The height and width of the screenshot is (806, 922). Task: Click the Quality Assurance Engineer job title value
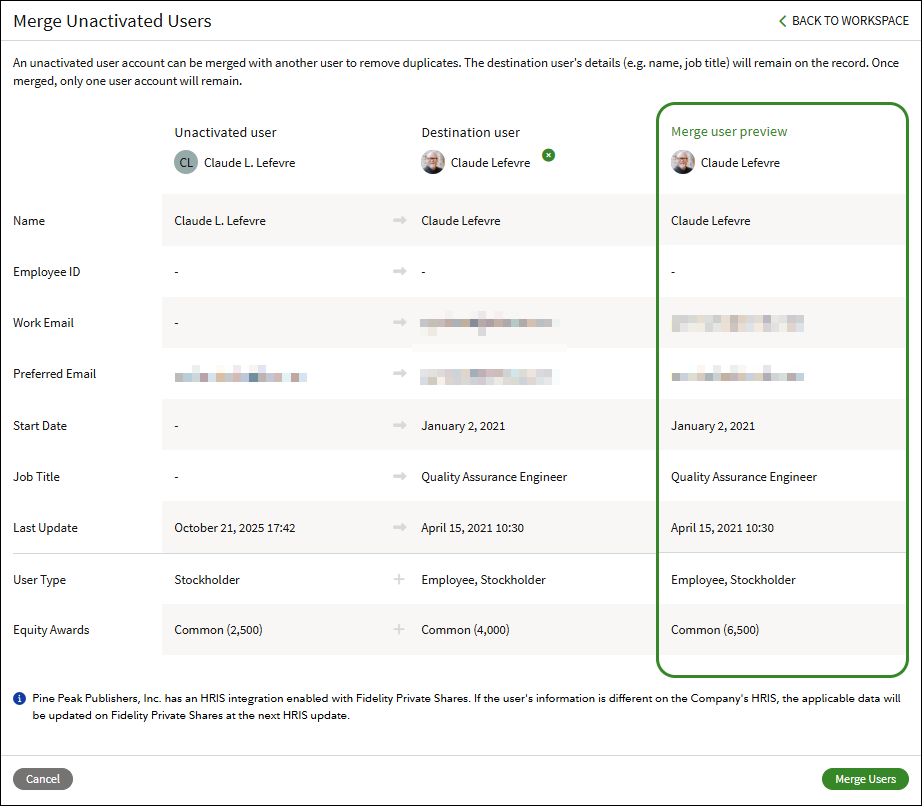pyautogui.click(x=493, y=476)
